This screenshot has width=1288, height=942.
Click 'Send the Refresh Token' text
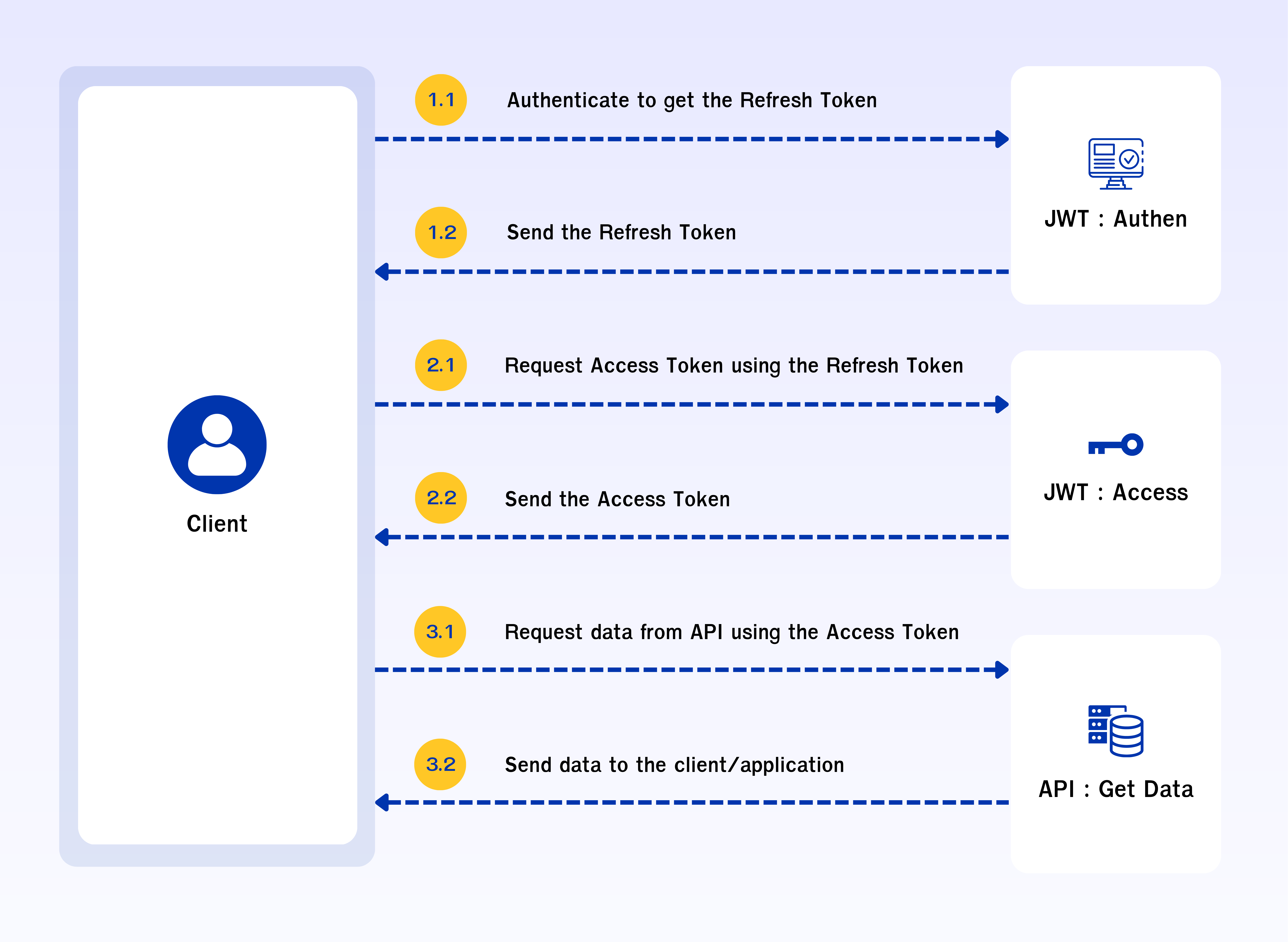[x=621, y=233]
